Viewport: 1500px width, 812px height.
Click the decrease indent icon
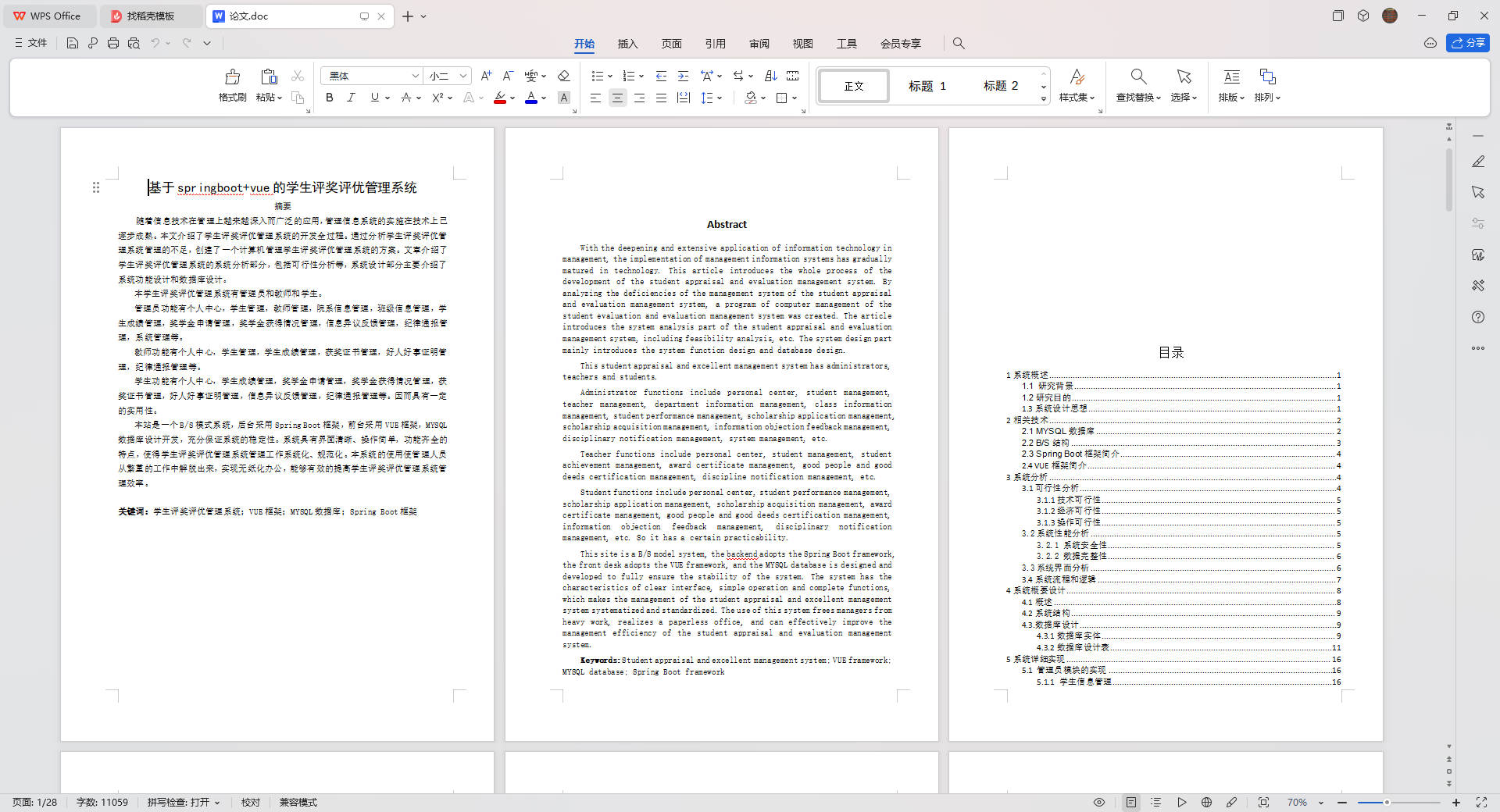coord(661,76)
